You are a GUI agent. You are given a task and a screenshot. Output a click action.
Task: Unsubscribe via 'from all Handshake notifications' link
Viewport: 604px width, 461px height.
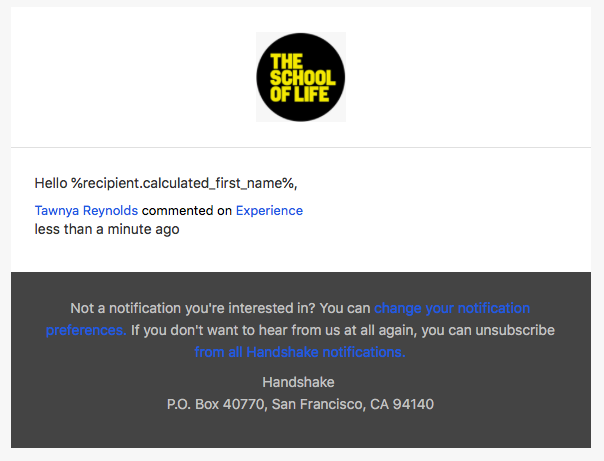click(x=300, y=352)
